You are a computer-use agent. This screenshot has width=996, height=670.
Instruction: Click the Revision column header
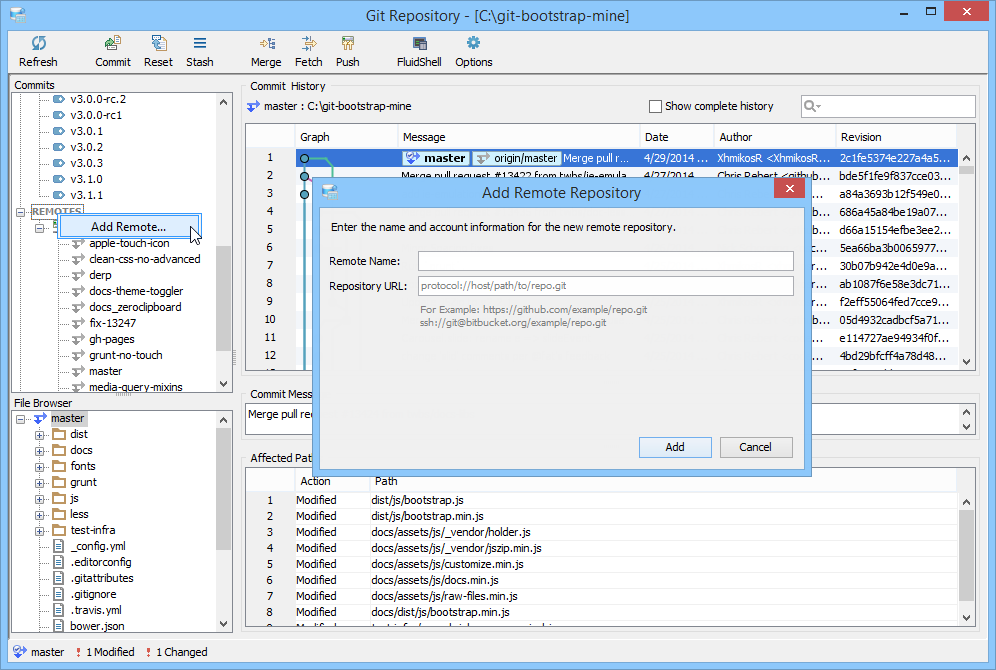[x=896, y=137]
